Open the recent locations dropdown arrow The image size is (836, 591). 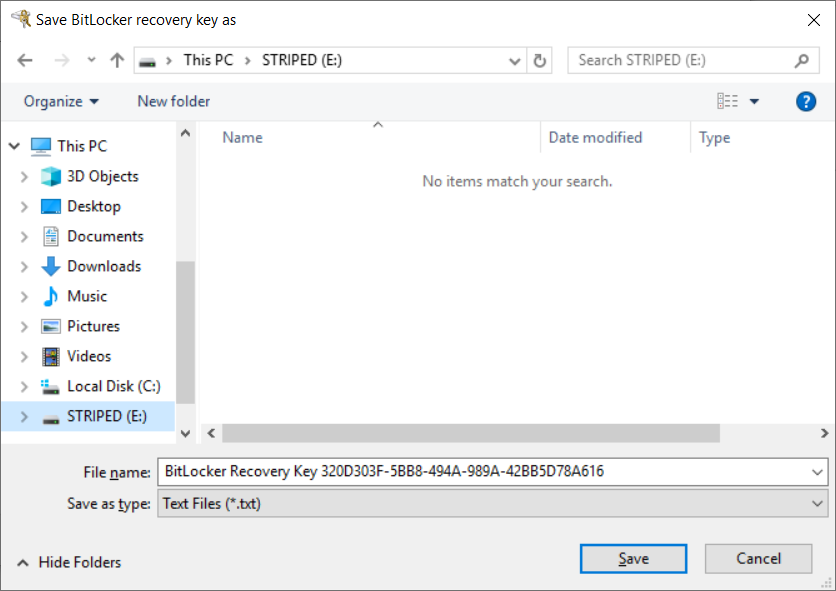coord(92,60)
